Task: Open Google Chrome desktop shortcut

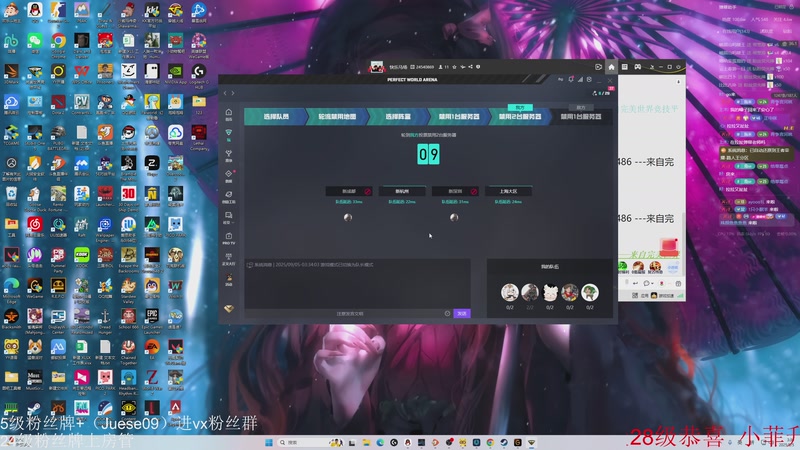Action: (x=58, y=44)
